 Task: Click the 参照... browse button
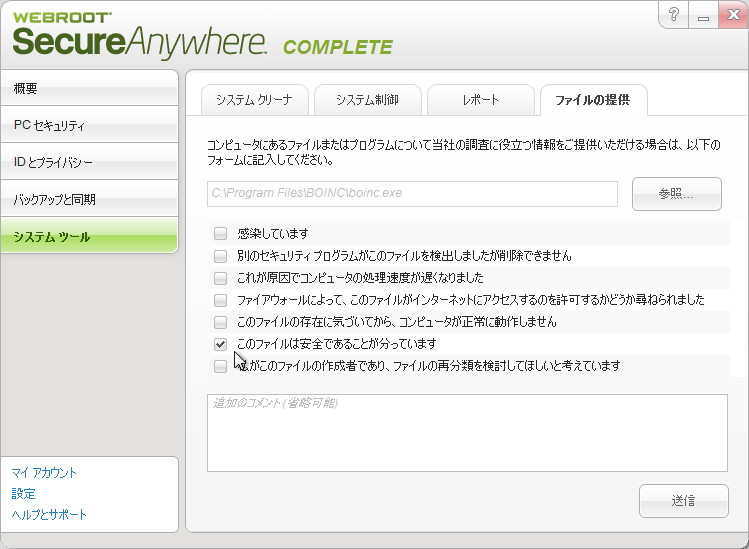click(676, 194)
